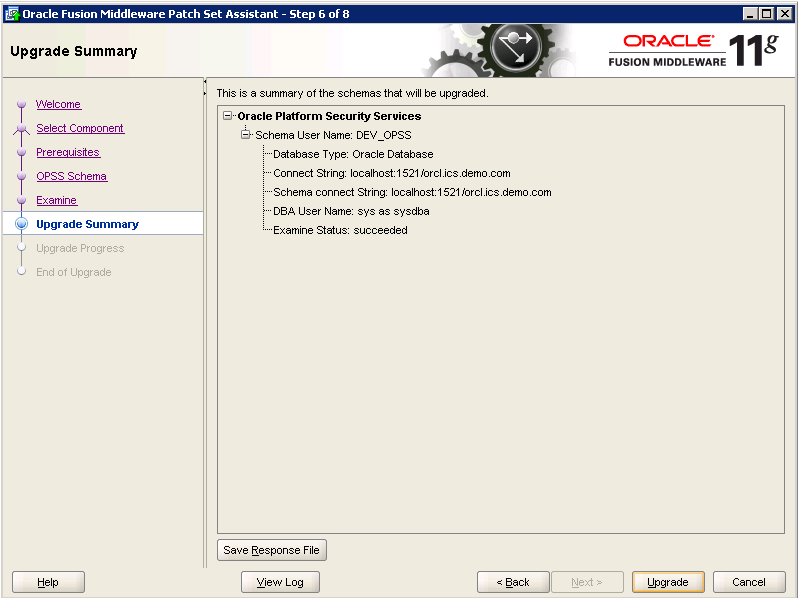Collapse the Oracle Platform Security Services node
This screenshot has width=798, height=598.
(x=227, y=116)
